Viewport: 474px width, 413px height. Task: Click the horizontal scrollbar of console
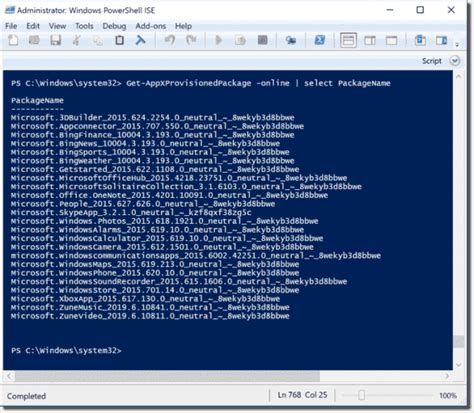(167, 376)
